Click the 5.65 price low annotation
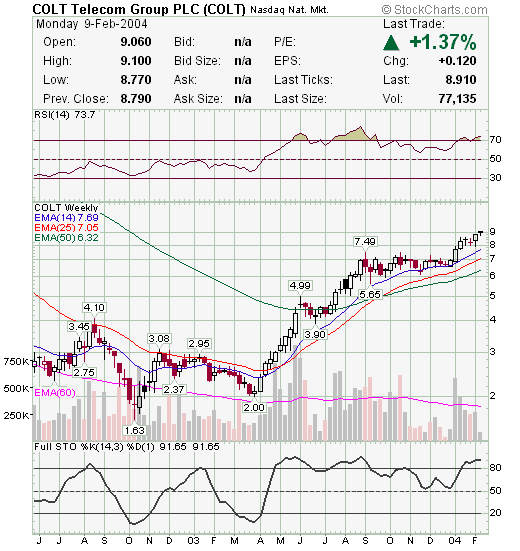This screenshot has width=520, height=551. click(x=370, y=294)
